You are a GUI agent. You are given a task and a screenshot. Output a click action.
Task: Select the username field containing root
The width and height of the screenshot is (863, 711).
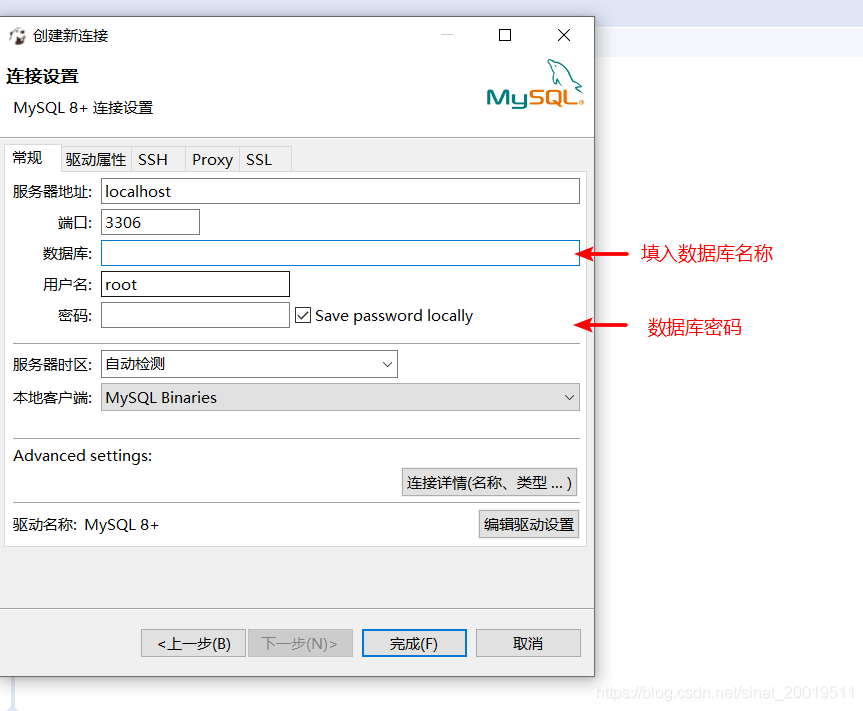[195, 284]
